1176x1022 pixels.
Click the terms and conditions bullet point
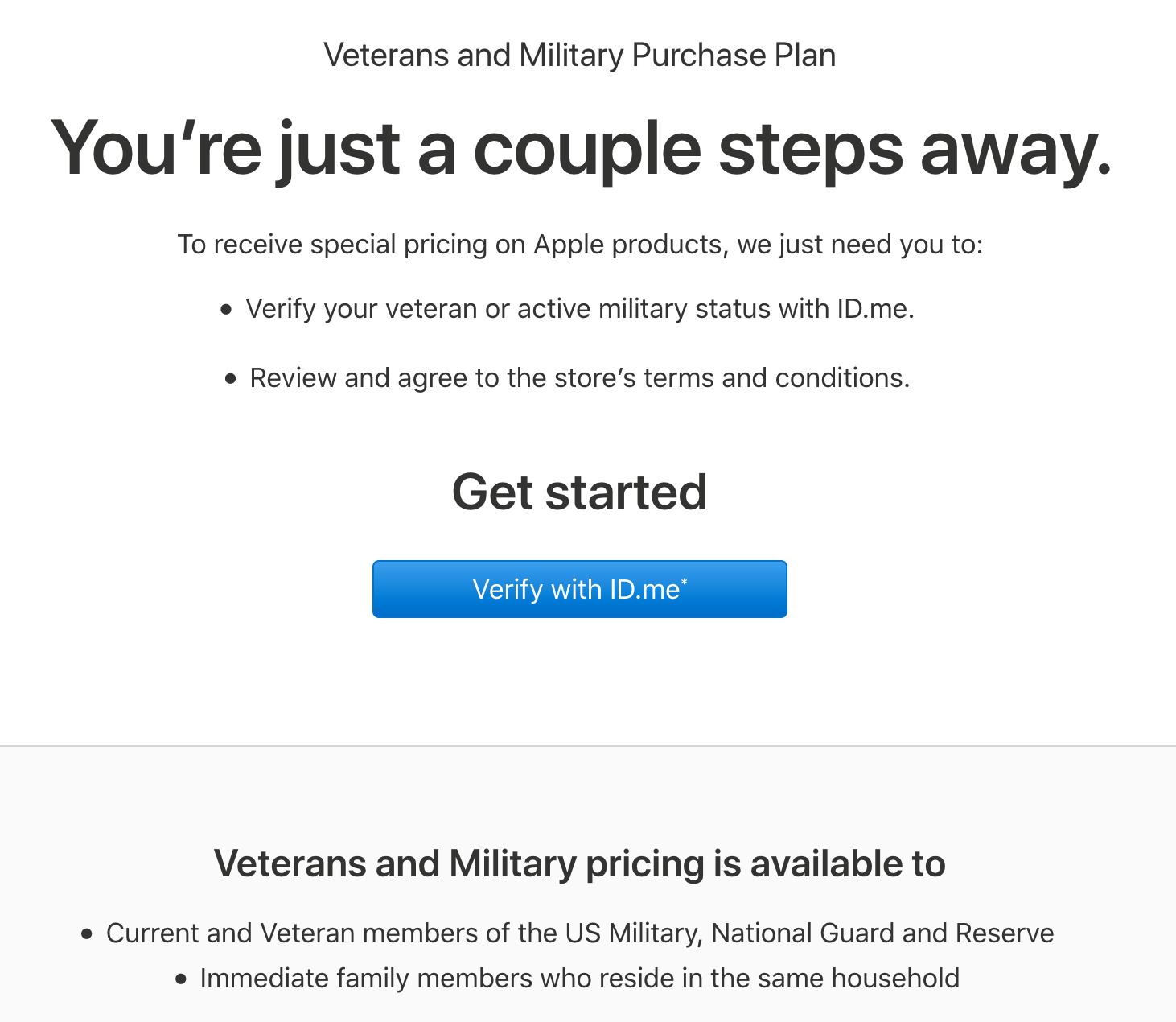pyautogui.click(x=580, y=377)
